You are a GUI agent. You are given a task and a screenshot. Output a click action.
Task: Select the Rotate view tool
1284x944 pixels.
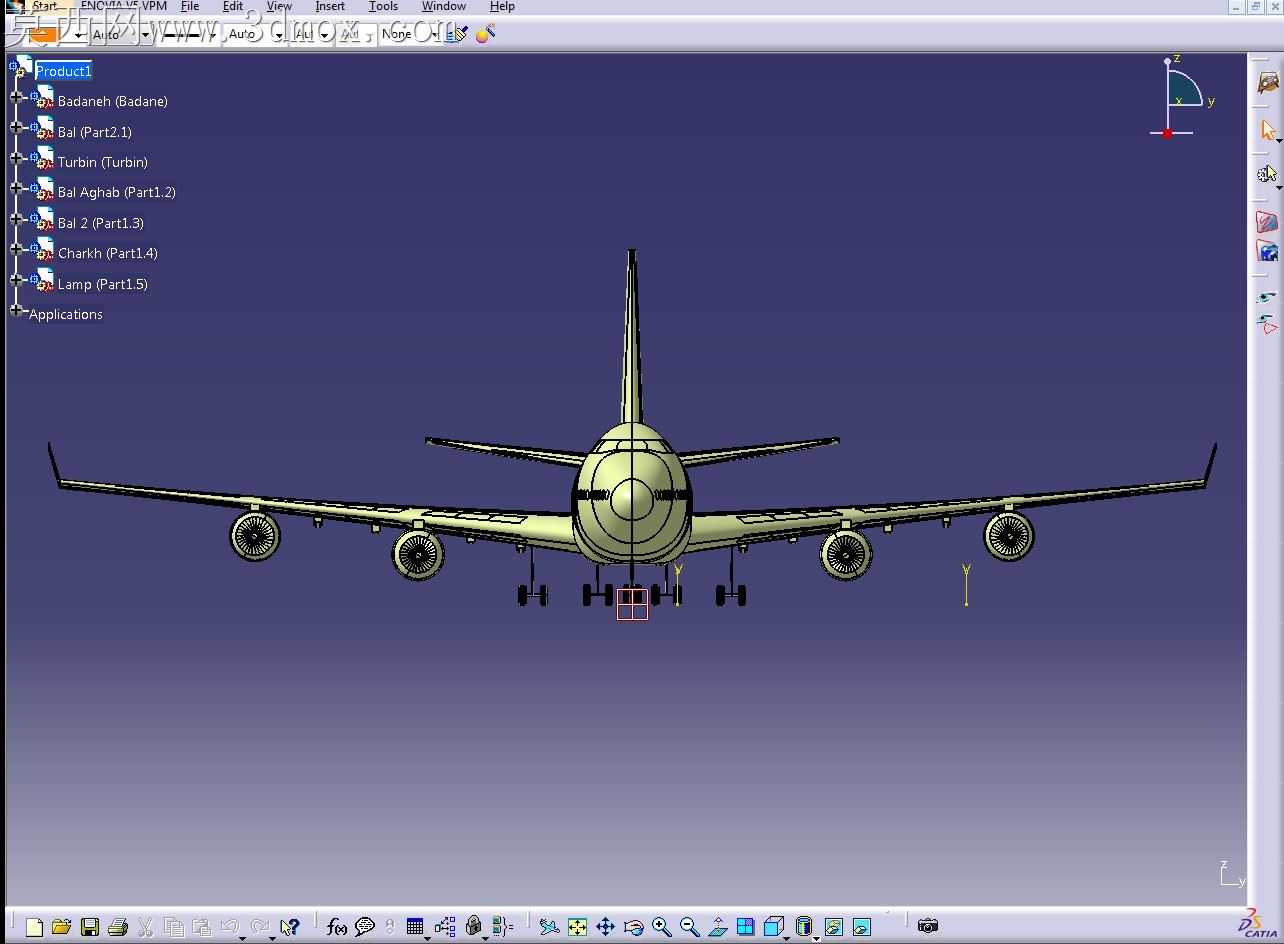point(633,927)
